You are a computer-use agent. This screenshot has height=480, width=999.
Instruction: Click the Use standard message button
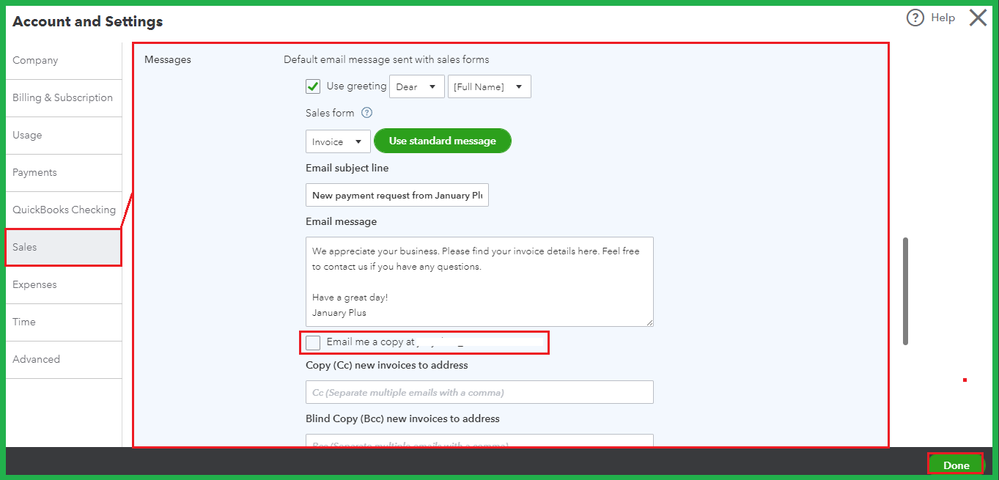click(x=442, y=141)
